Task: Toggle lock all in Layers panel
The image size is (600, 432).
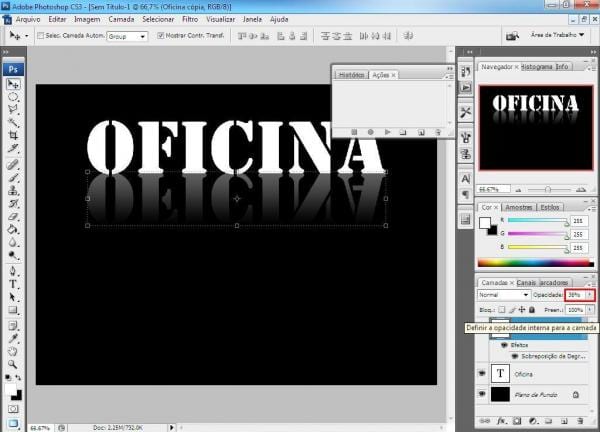Action: point(532,310)
